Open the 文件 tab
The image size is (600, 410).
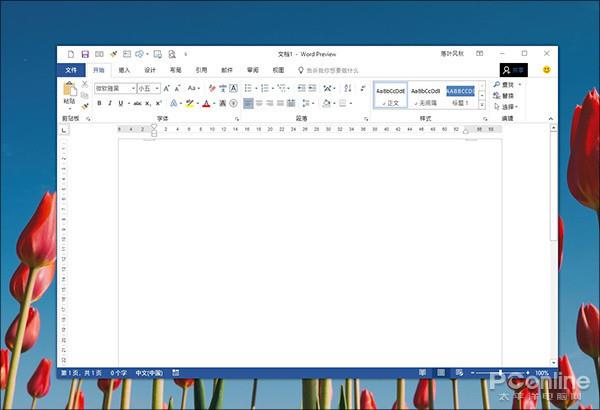pyautogui.click(x=71, y=71)
